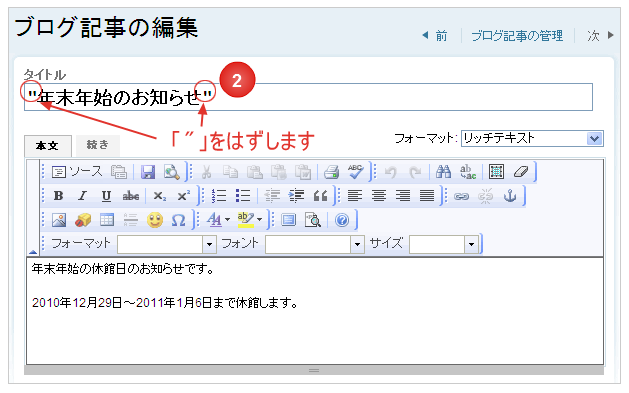Toggle Blockquote formatting
629x393 pixels.
tap(320, 196)
